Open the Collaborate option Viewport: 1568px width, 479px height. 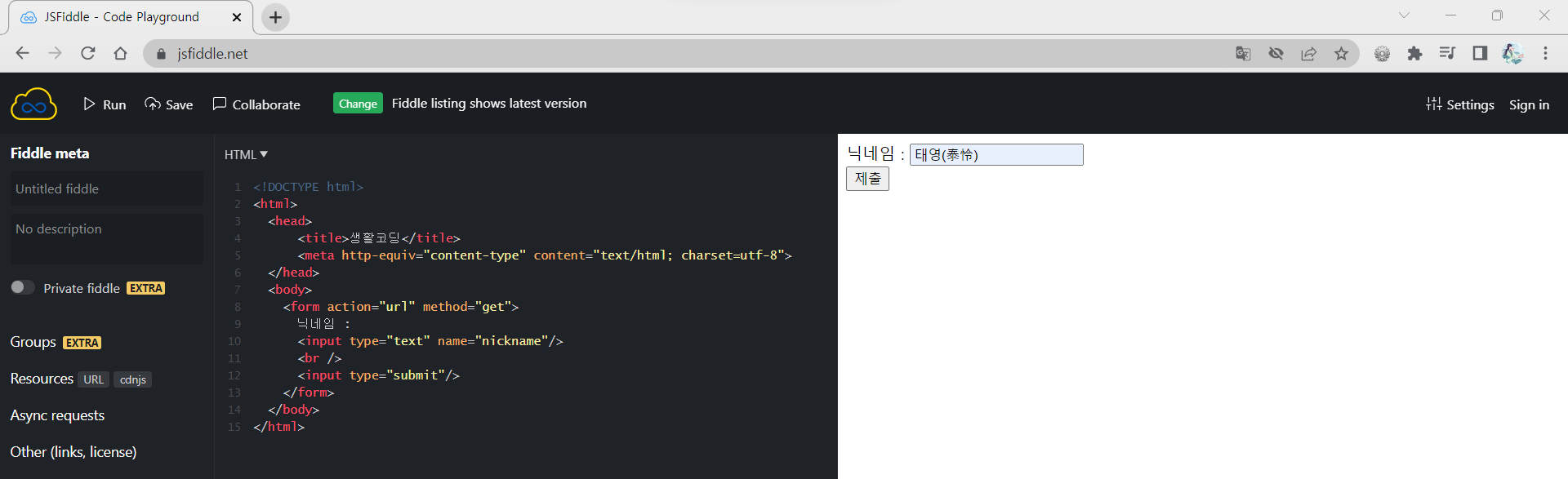(x=256, y=104)
